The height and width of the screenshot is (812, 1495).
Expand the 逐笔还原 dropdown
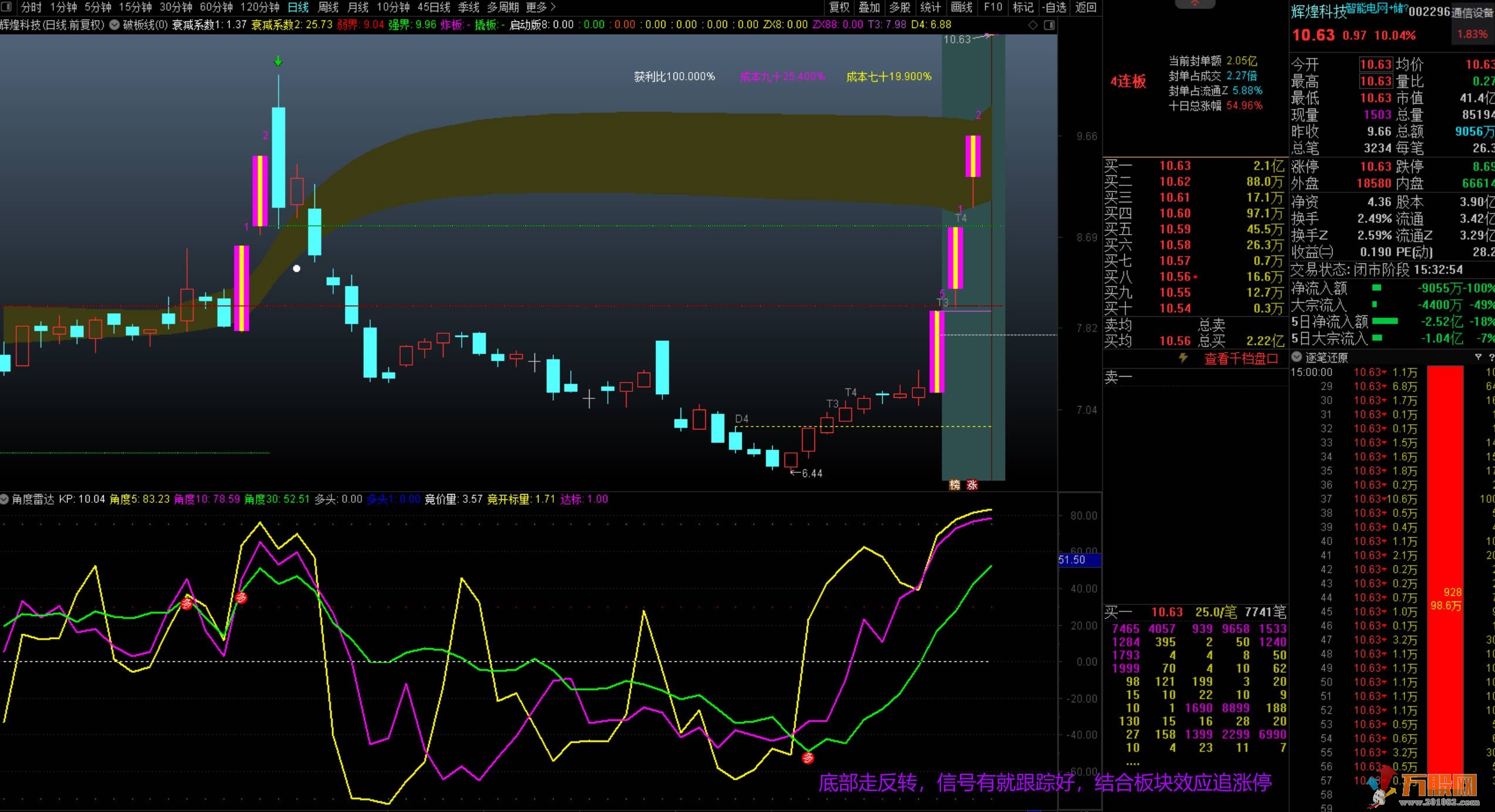tap(1297, 357)
